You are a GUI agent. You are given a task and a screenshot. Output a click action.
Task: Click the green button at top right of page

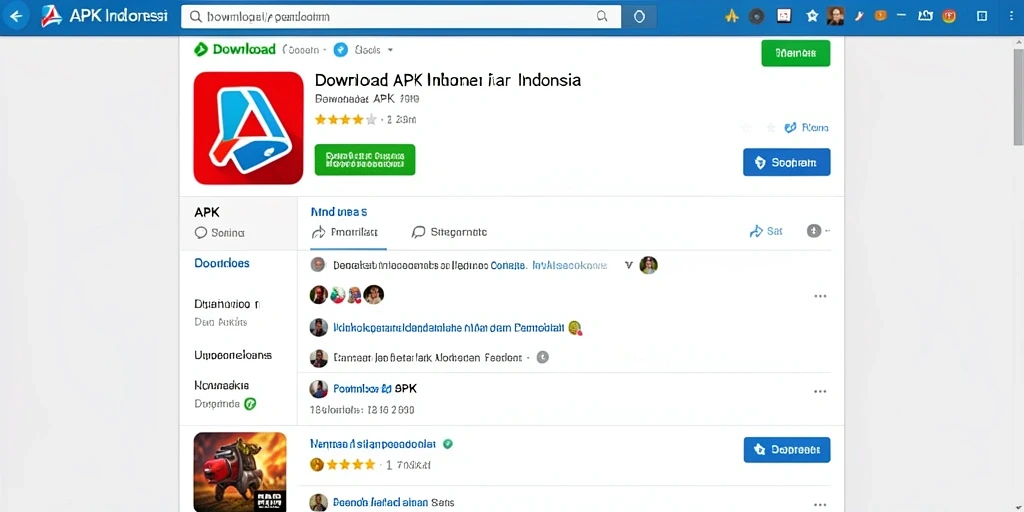[x=795, y=53]
